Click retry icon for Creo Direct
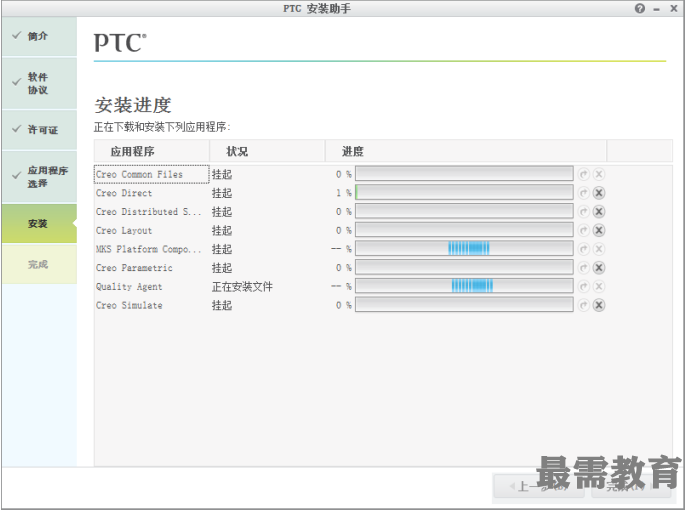The width and height of the screenshot is (688, 512). tap(583, 193)
